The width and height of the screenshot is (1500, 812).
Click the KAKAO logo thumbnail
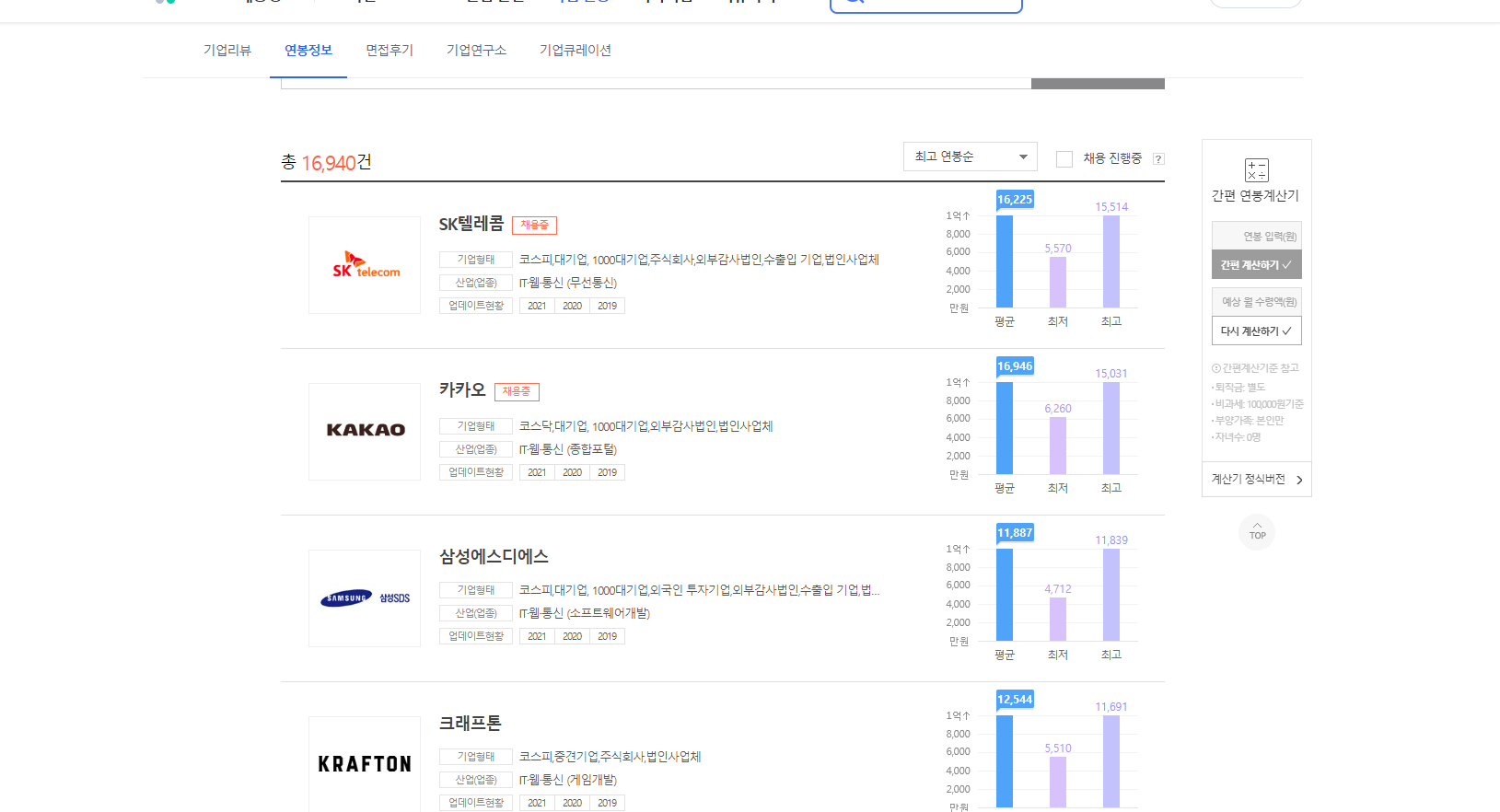365,432
